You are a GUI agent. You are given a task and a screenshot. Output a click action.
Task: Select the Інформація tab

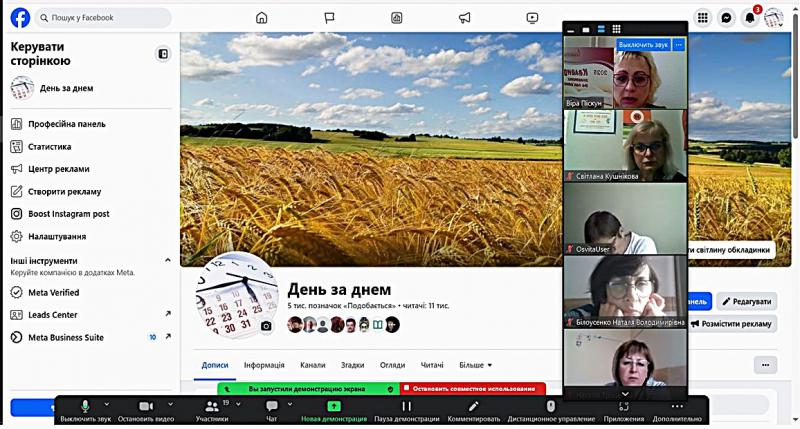(x=264, y=365)
